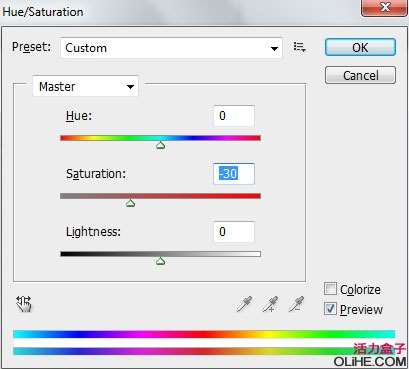Click the Hue slider handle
The width and height of the screenshot is (409, 369).
click(x=161, y=145)
